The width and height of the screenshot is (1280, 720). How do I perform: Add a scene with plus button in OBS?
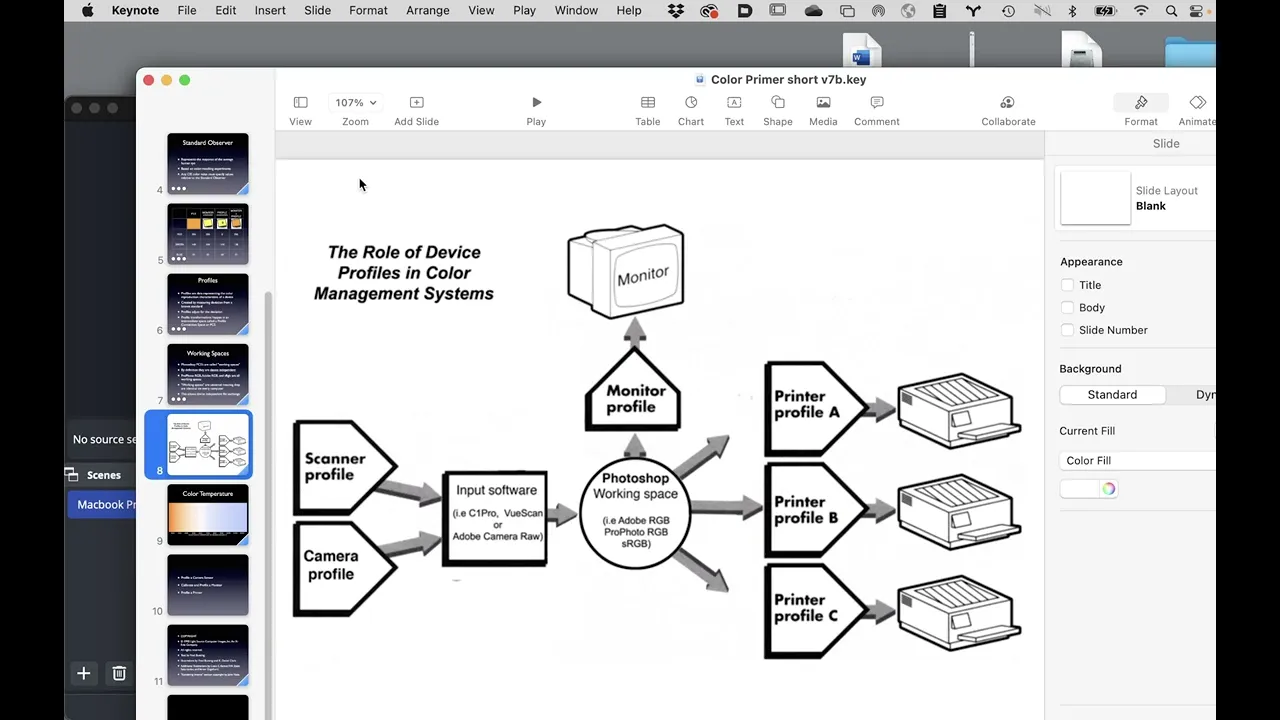click(x=84, y=673)
